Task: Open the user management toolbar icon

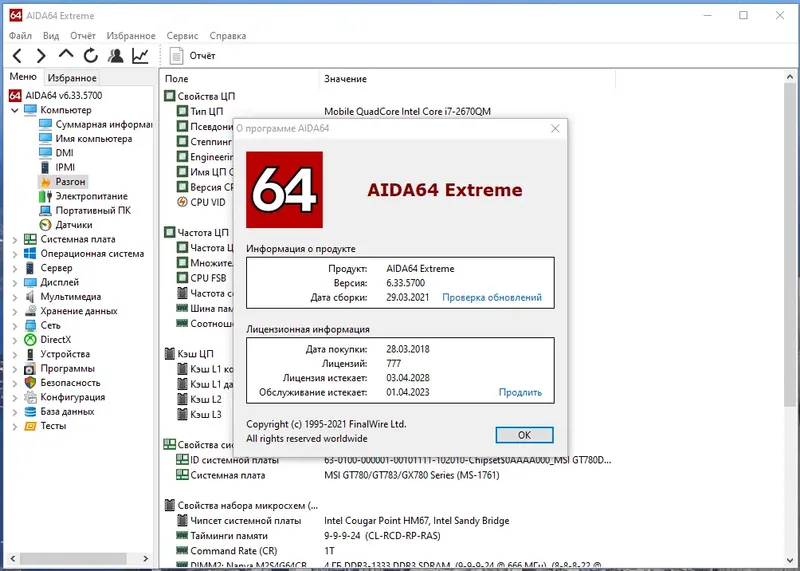Action: click(x=116, y=55)
